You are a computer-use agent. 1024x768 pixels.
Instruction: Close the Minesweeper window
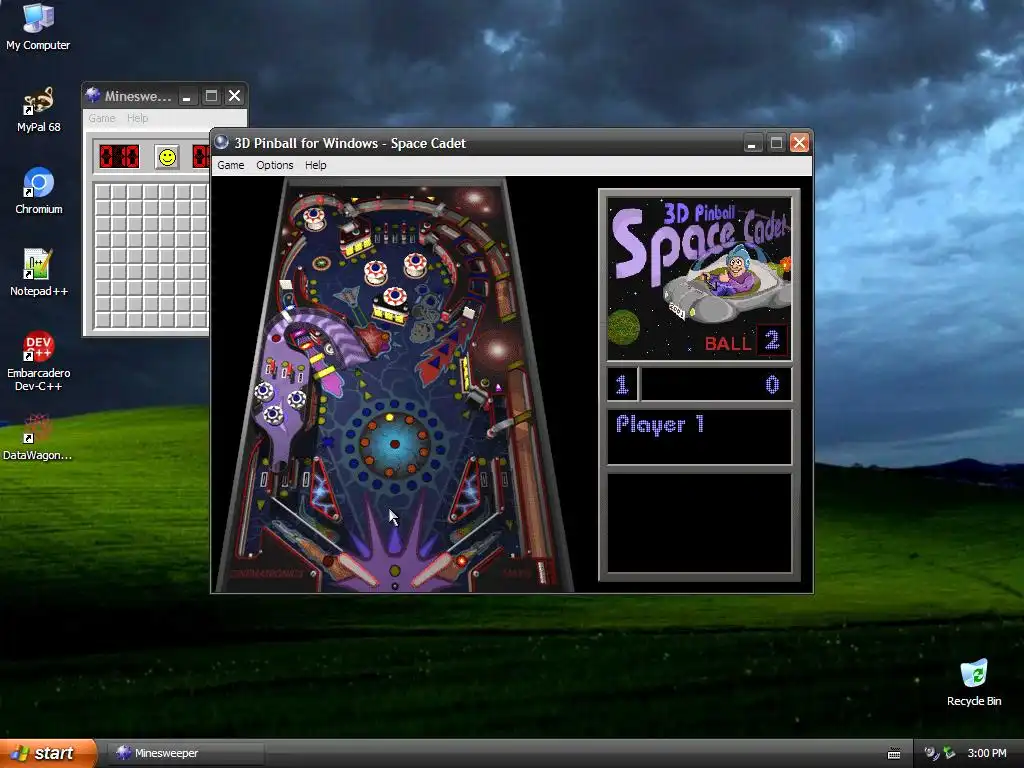(x=234, y=96)
